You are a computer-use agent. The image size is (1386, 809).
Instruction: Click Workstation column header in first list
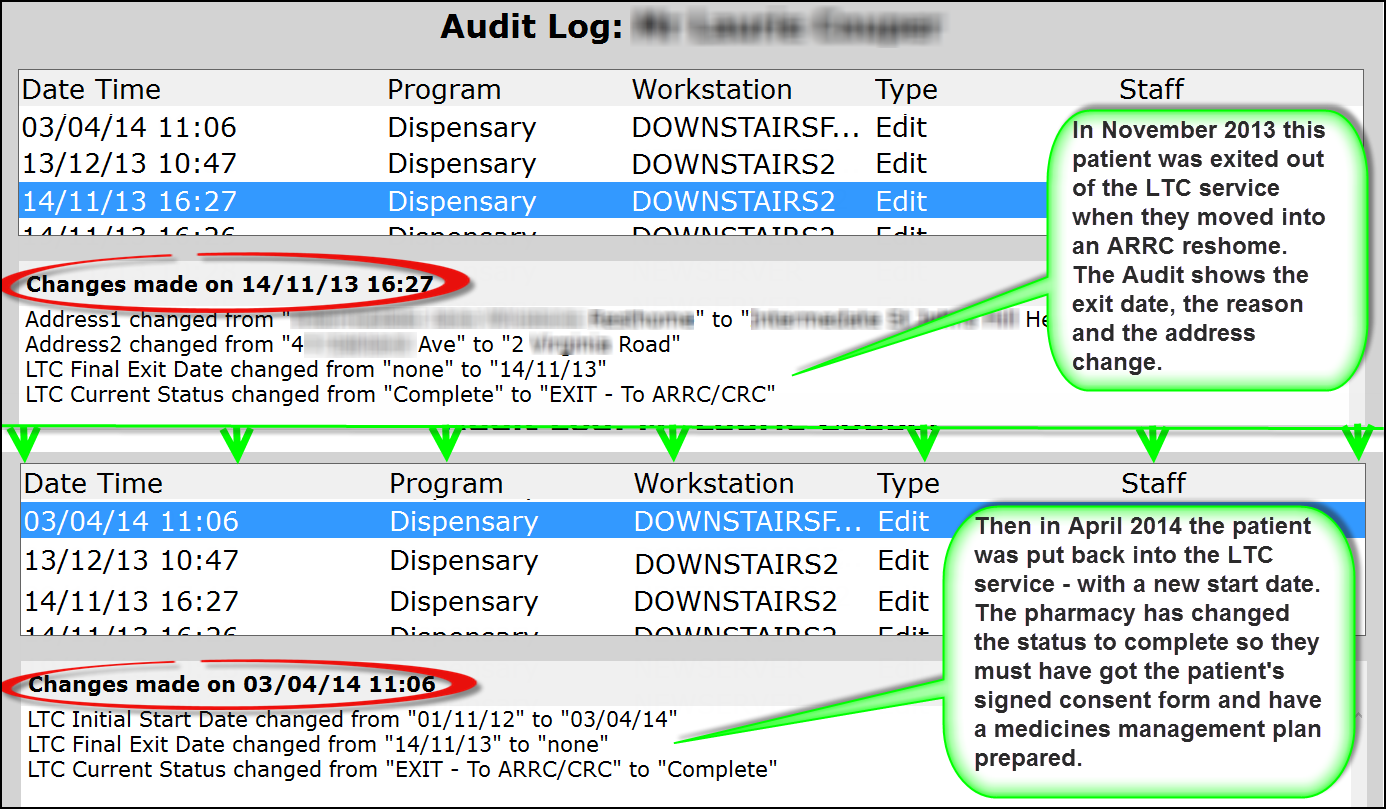pyautogui.click(x=711, y=89)
